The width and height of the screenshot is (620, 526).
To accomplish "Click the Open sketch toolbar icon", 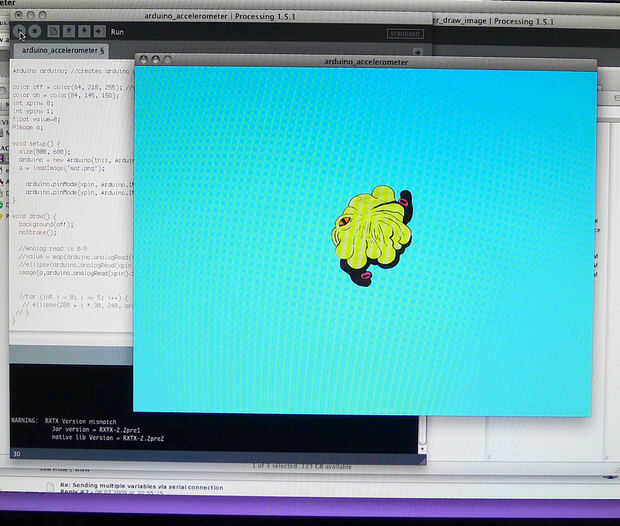I will coord(69,31).
